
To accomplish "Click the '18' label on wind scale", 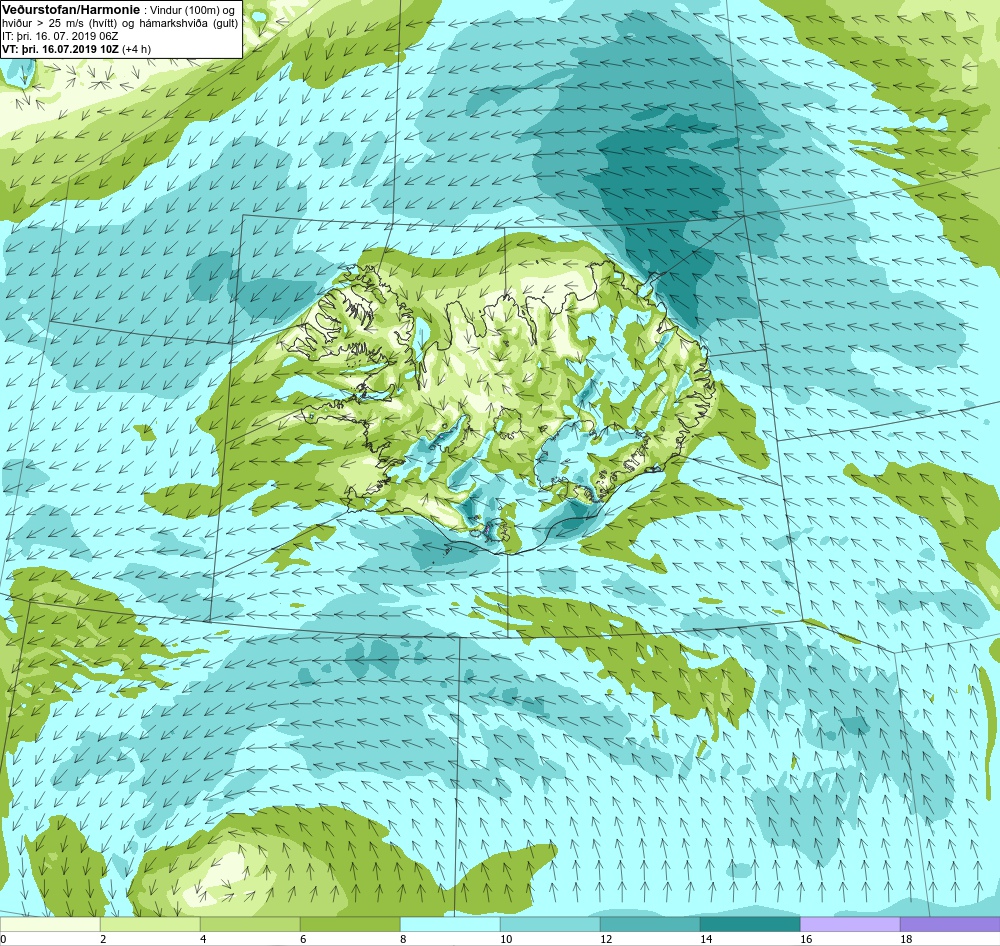I will 906,939.
